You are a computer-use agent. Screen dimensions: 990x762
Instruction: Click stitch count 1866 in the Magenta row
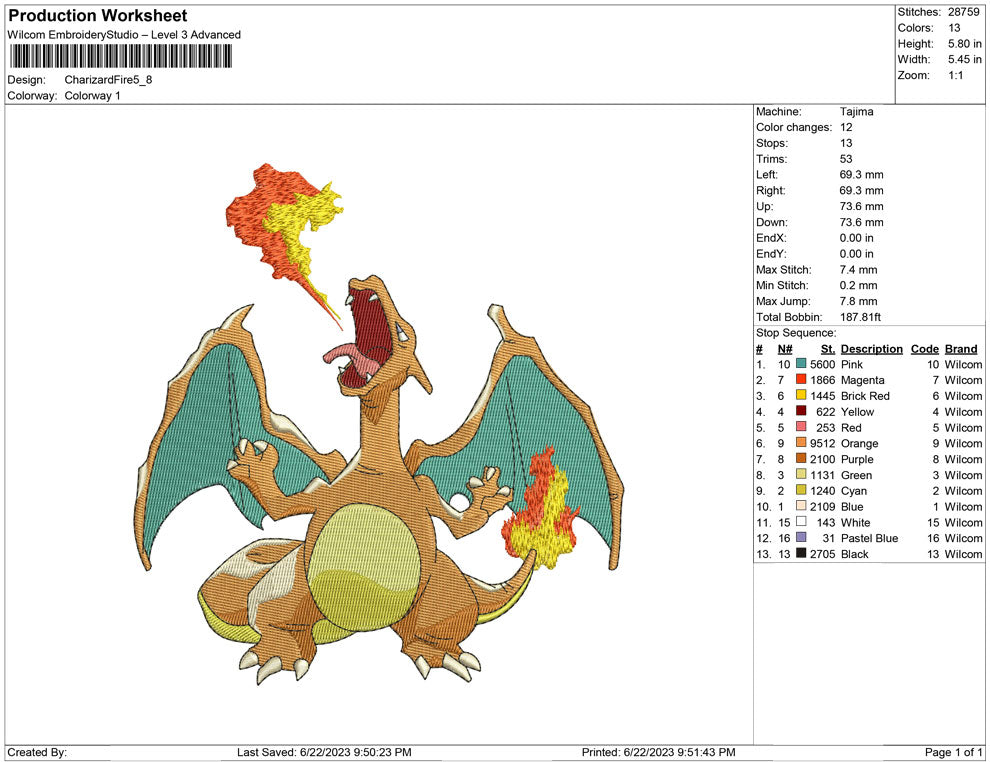coord(823,379)
